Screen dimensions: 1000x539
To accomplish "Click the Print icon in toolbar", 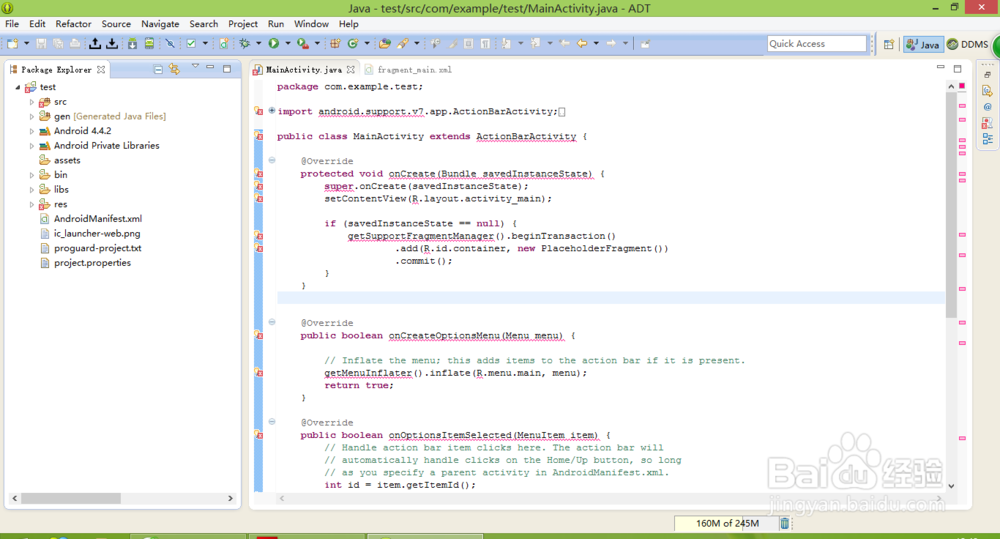I will [x=75, y=43].
